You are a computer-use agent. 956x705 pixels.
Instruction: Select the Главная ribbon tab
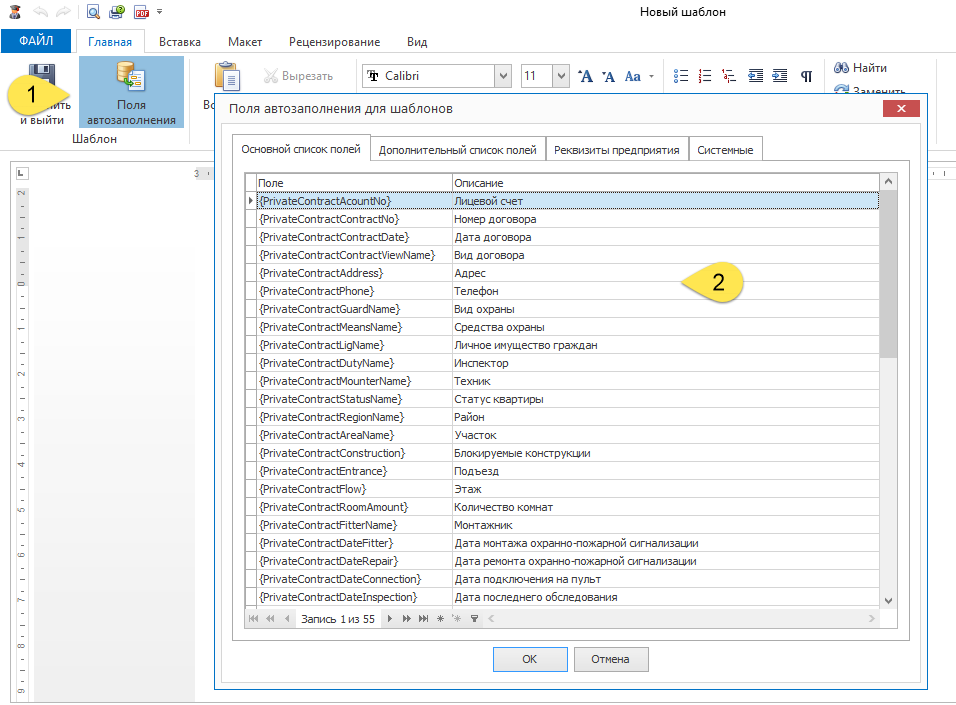point(110,42)
